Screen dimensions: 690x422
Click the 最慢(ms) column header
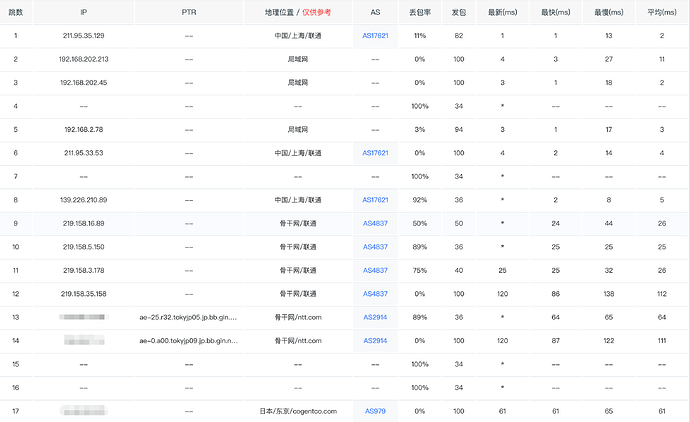point(609,12)
